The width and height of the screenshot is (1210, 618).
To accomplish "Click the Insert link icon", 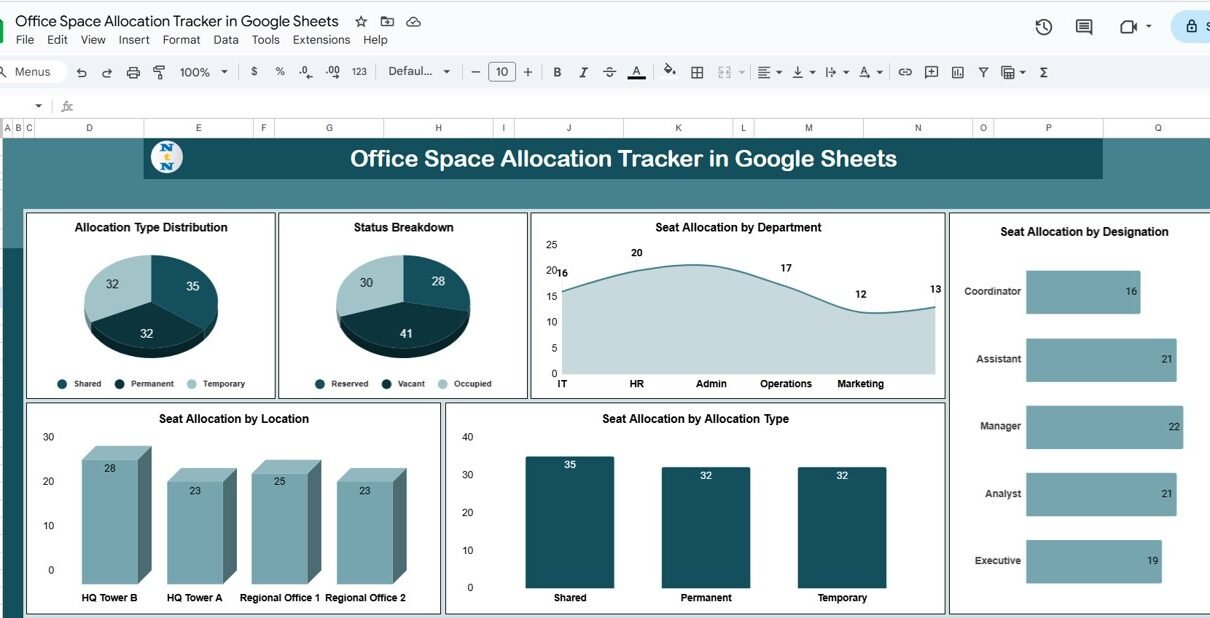I will (x=905, y=72).
